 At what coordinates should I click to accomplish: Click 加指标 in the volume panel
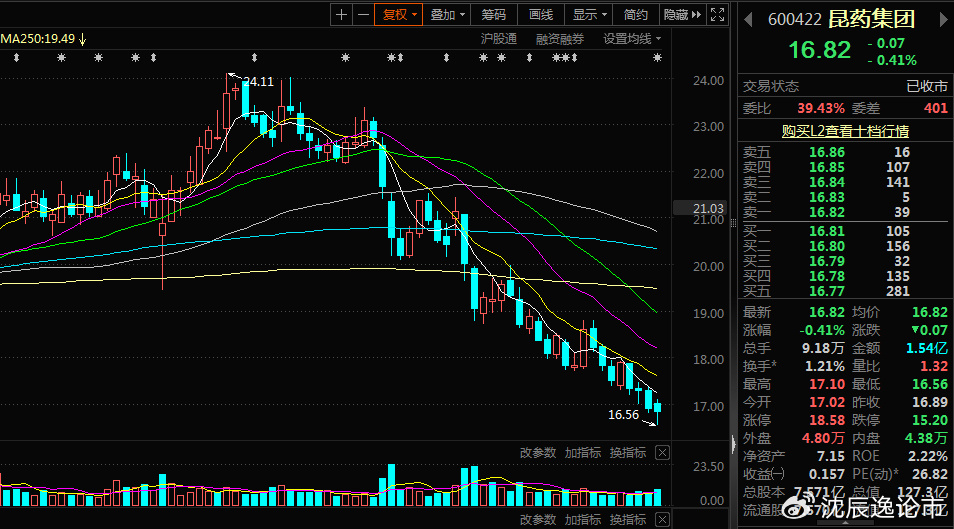tap(583, 452)
